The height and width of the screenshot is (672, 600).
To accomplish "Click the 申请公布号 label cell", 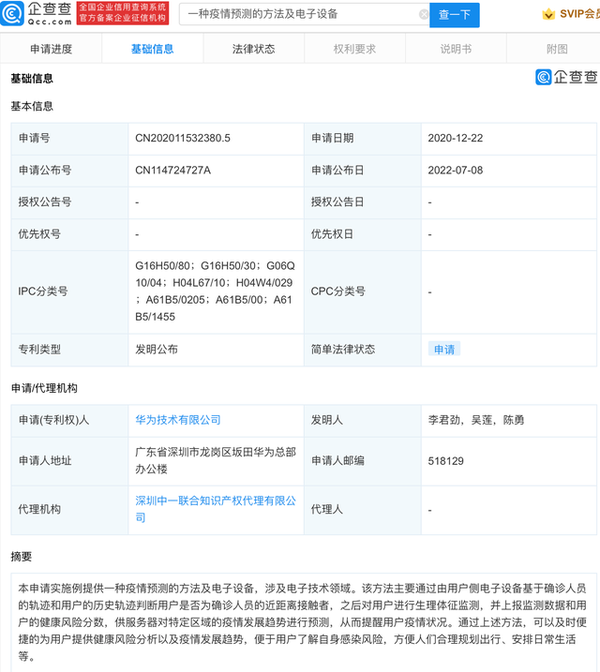I will click(69, 170).
